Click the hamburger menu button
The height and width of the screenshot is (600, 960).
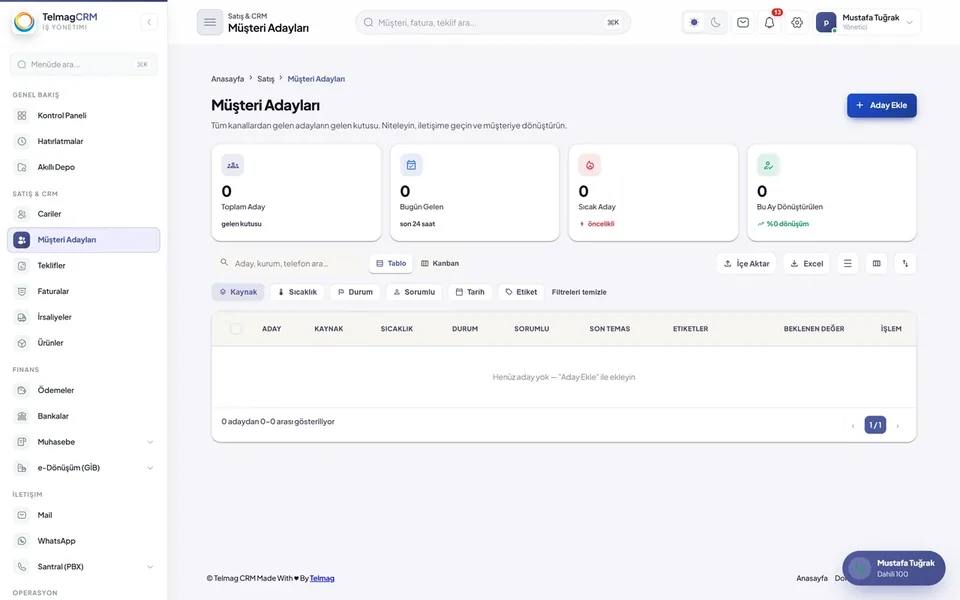tap(209, 23)
